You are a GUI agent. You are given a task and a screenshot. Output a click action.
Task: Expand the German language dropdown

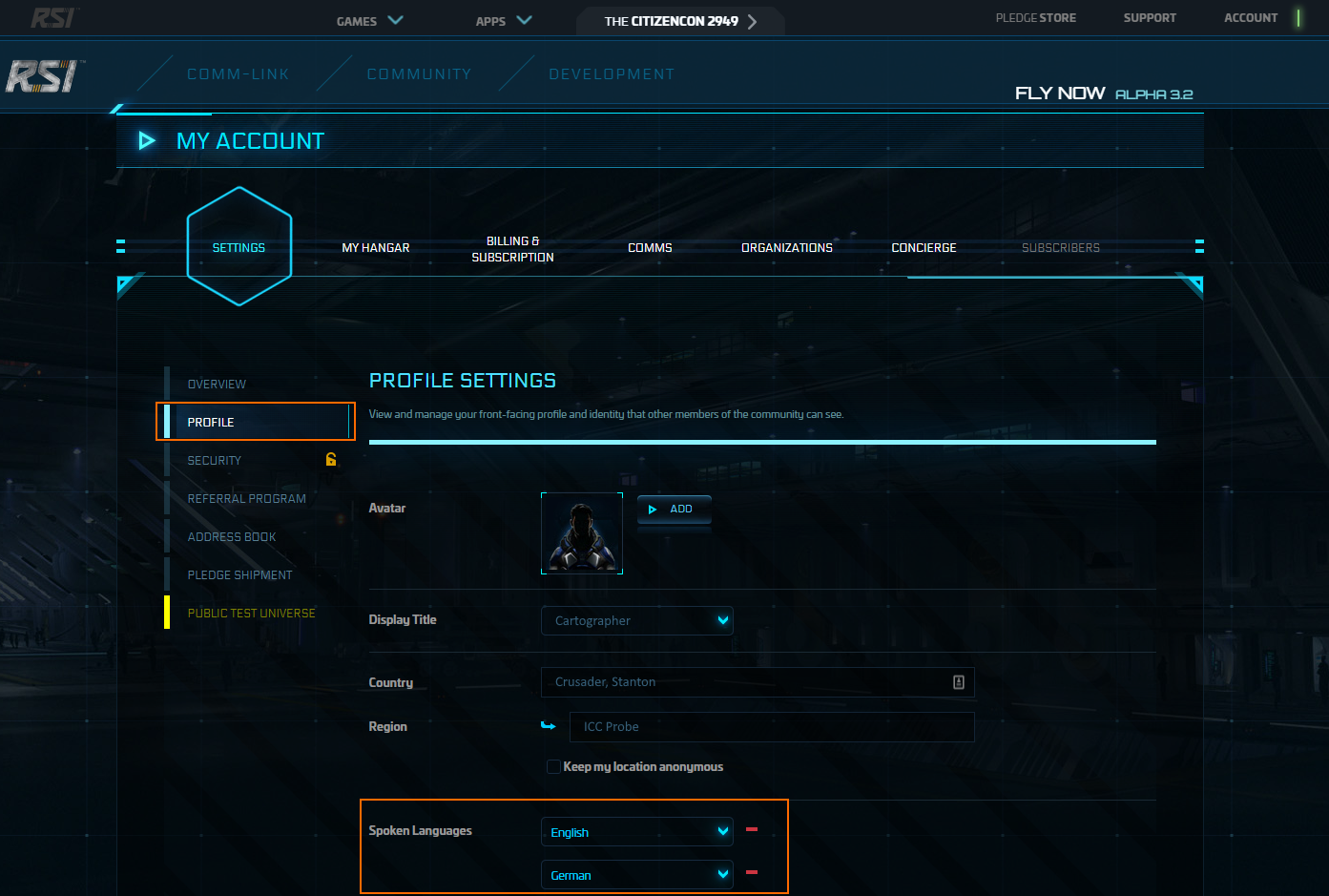pos(636,875)
